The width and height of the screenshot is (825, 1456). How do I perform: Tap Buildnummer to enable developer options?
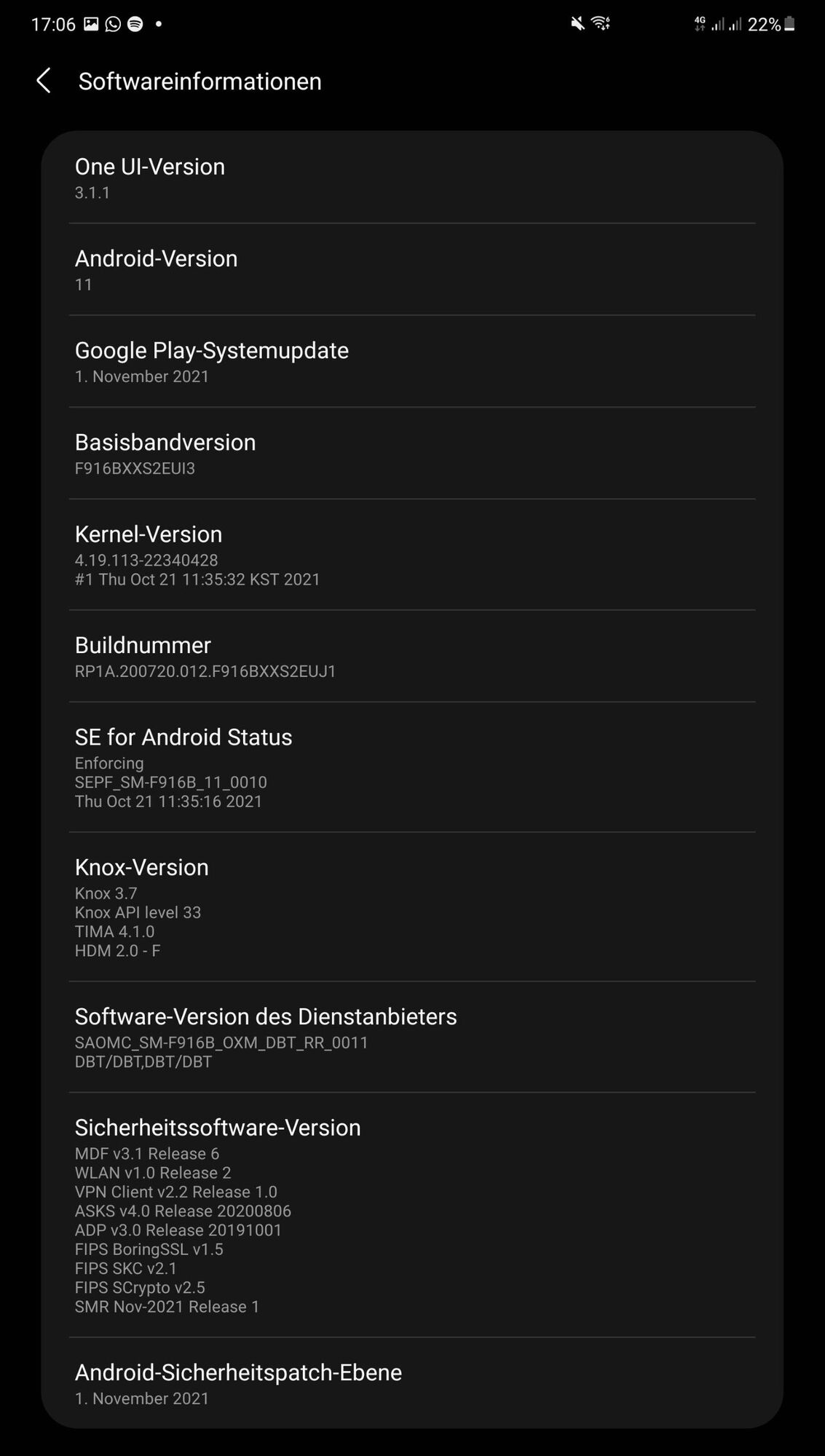click(x=411, y=656)
